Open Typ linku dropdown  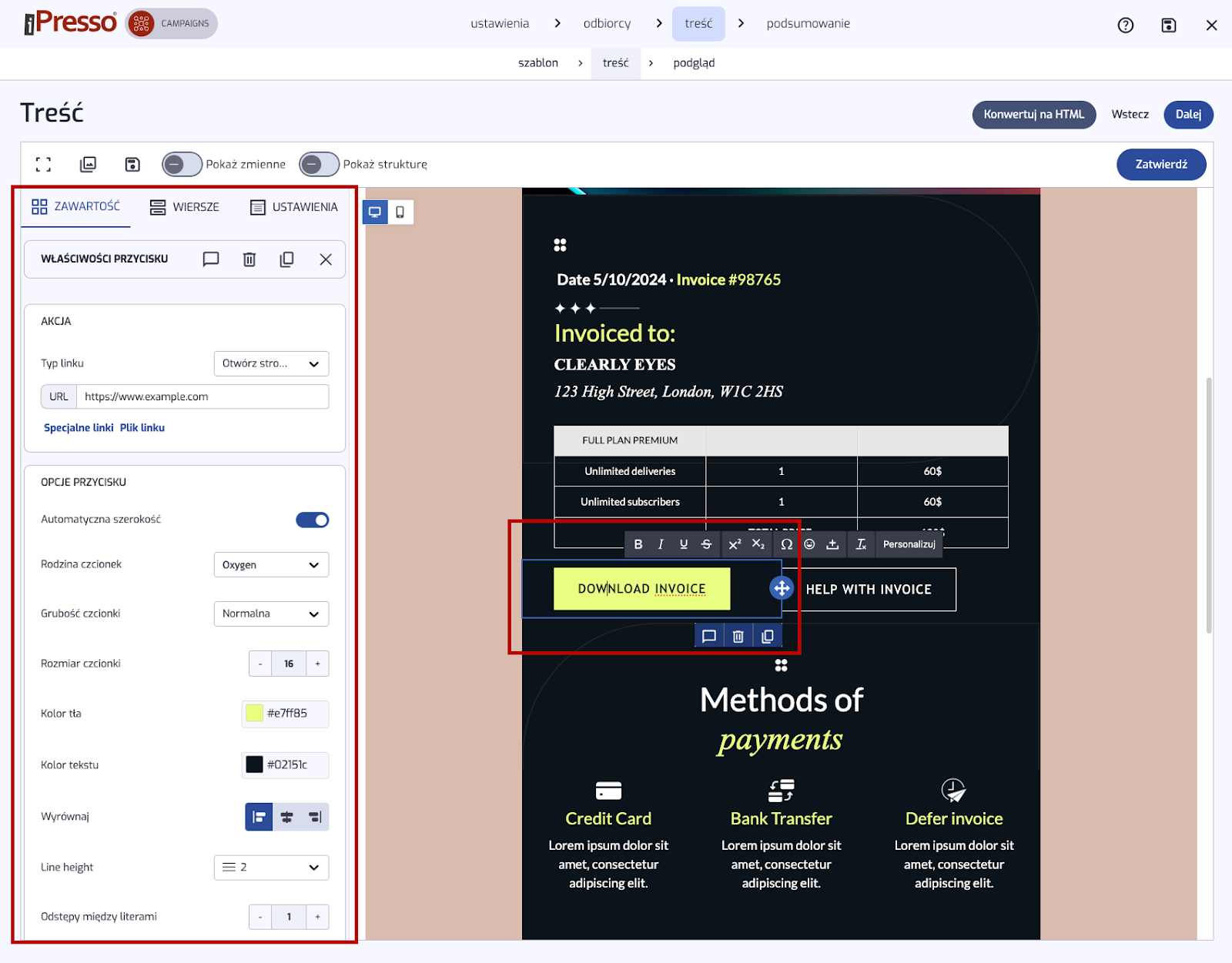271,363
